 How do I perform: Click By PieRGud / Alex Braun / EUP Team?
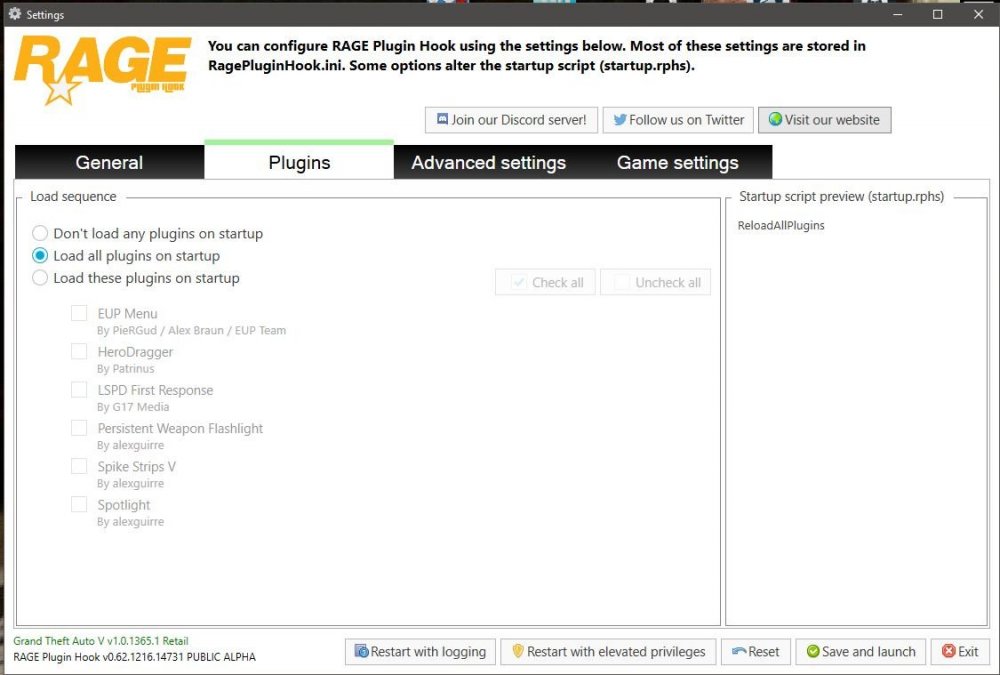[191, 330]
